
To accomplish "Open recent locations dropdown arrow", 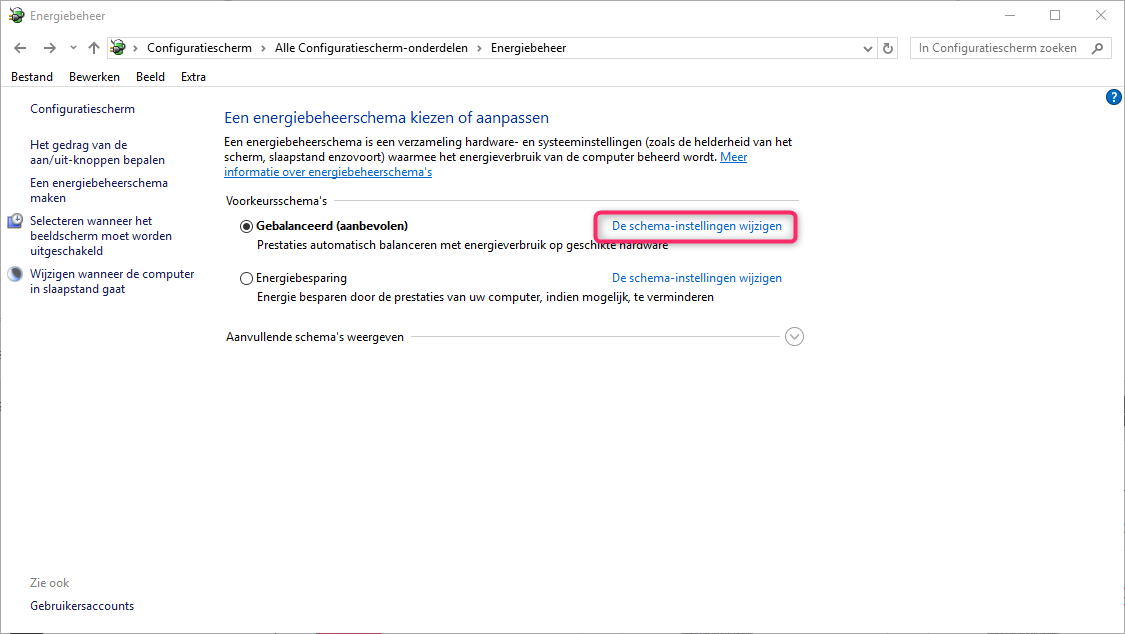I will pos(73,48).
